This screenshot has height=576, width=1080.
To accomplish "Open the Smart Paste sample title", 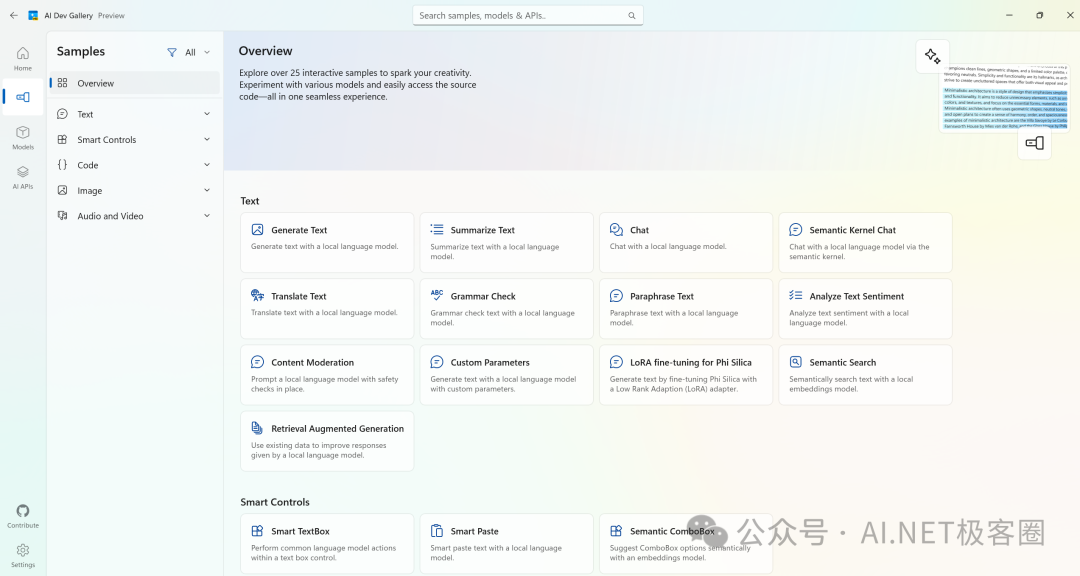I will (x=475, y=531).
